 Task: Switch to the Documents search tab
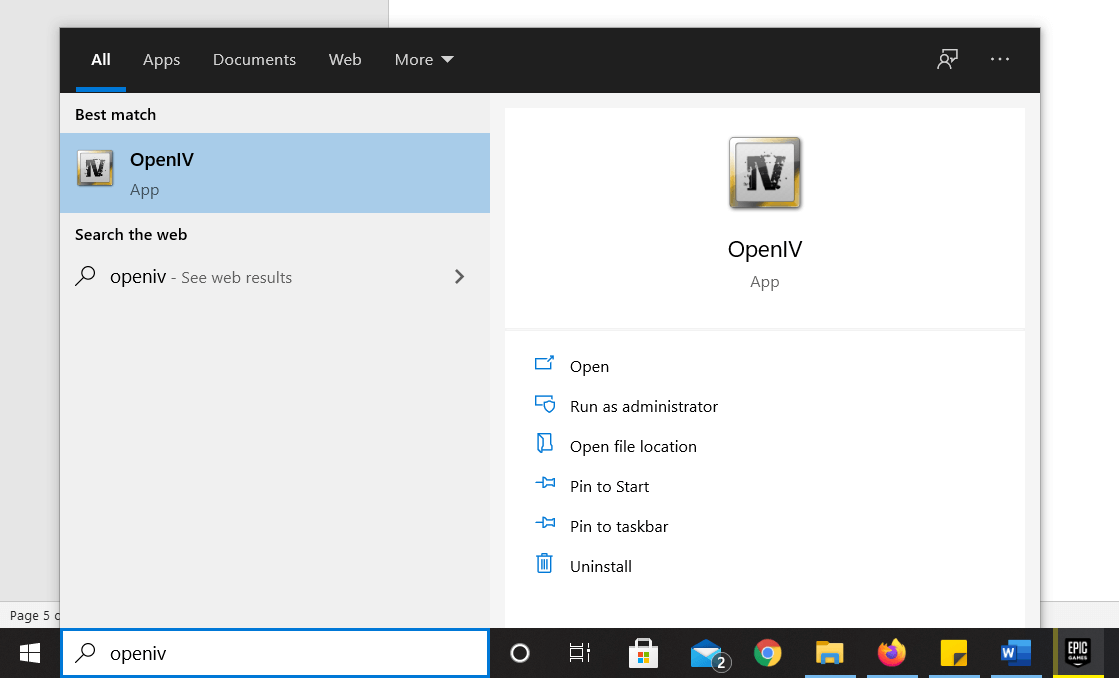coord(254,59)
